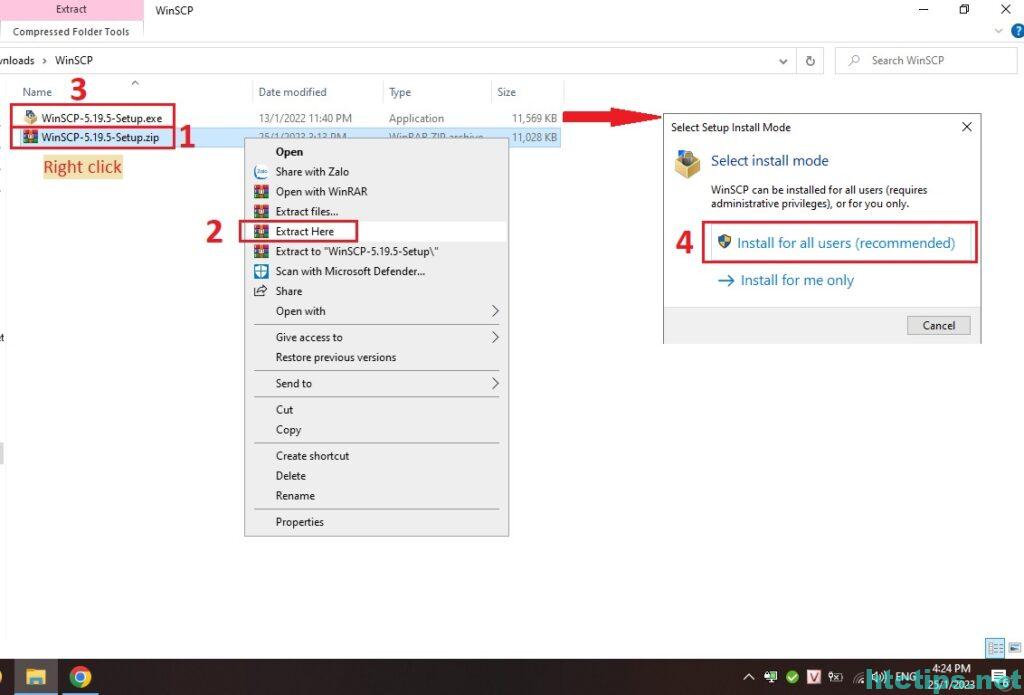This screenshot has width=1024, height=695.
Task: Click the address bar refresh button
Action: click(x=810, y=61)
